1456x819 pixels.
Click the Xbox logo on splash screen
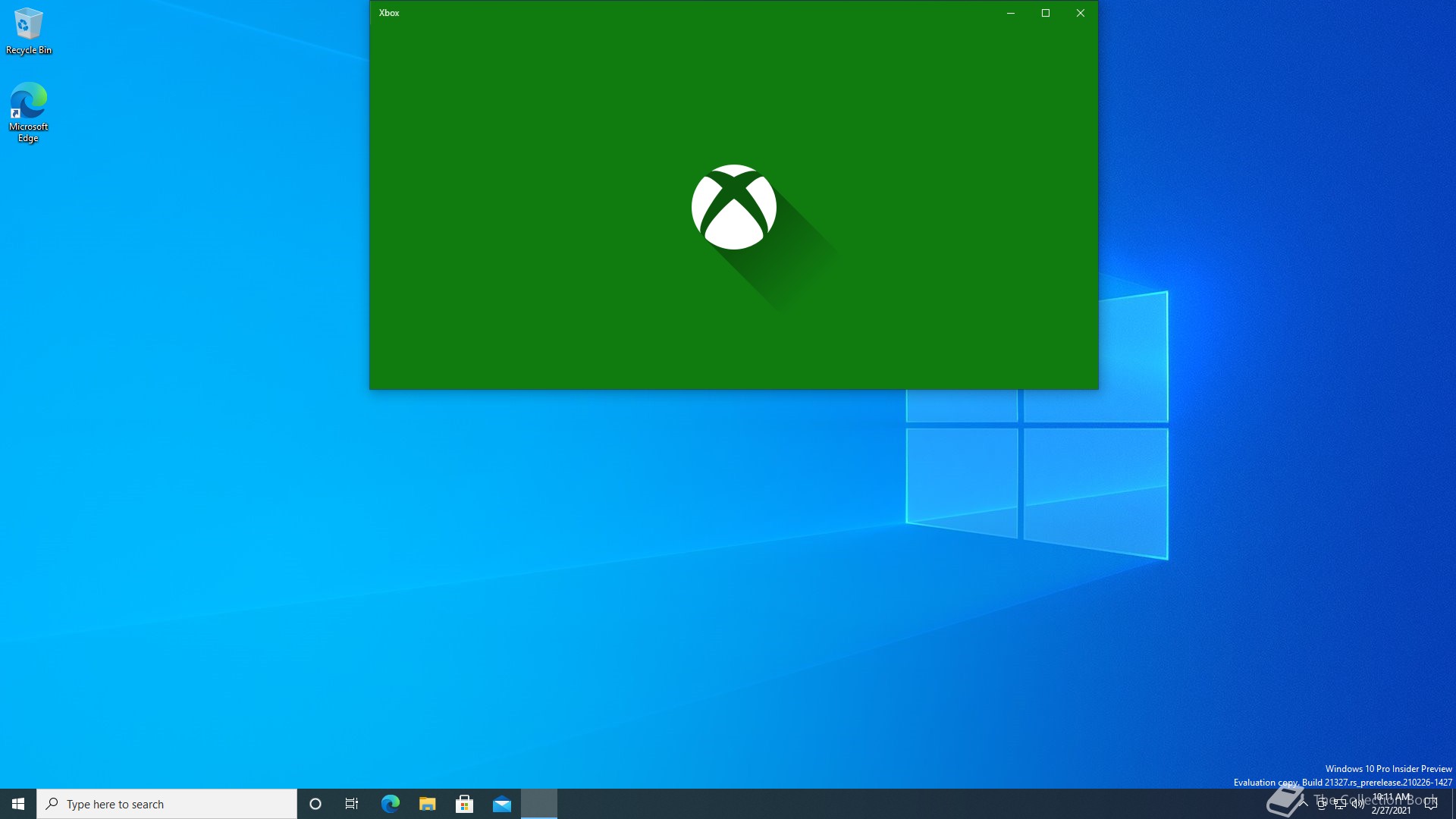click(x=734, y=207)
